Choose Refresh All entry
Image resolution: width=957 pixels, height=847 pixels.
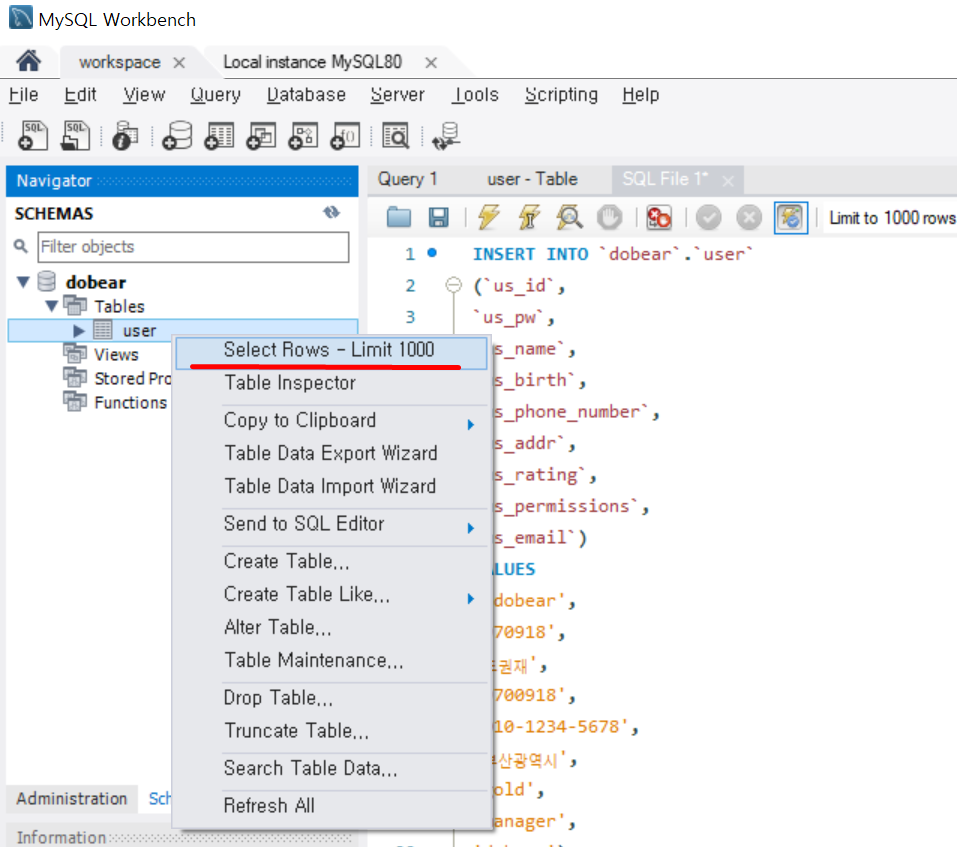[331, 806]
